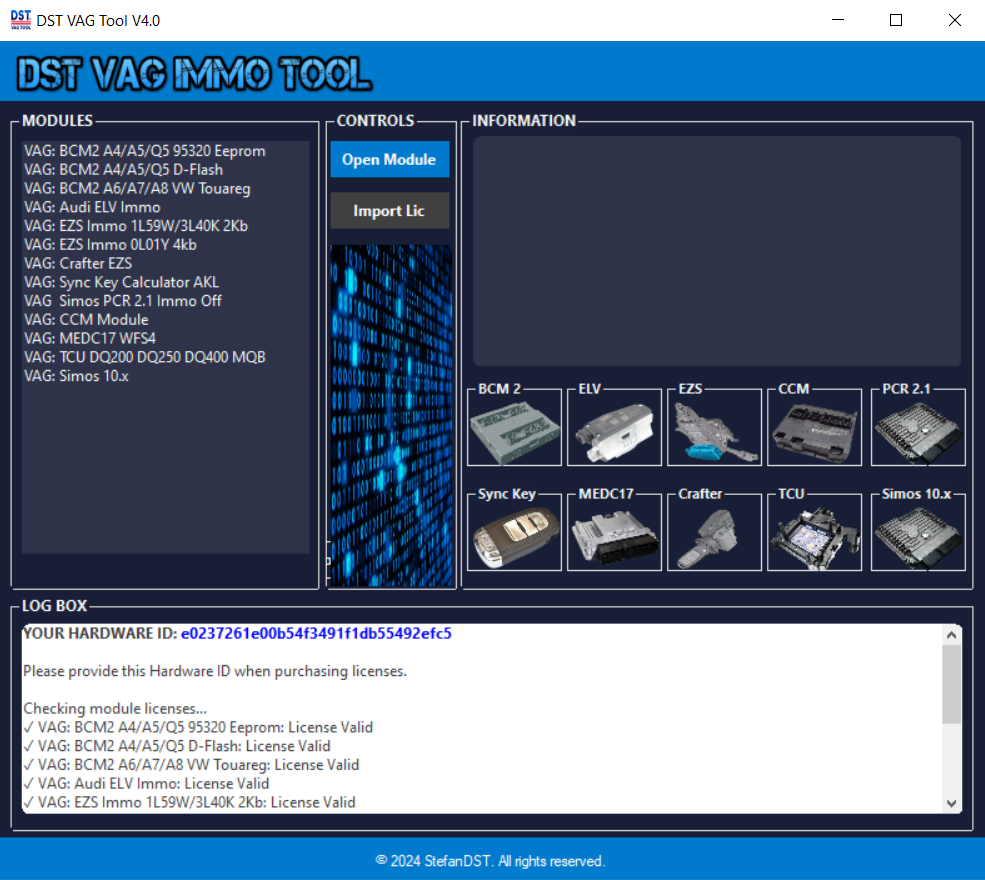Select BCM2 A4/A5/Q5 95320 Eeprom module

coord(145,151)
